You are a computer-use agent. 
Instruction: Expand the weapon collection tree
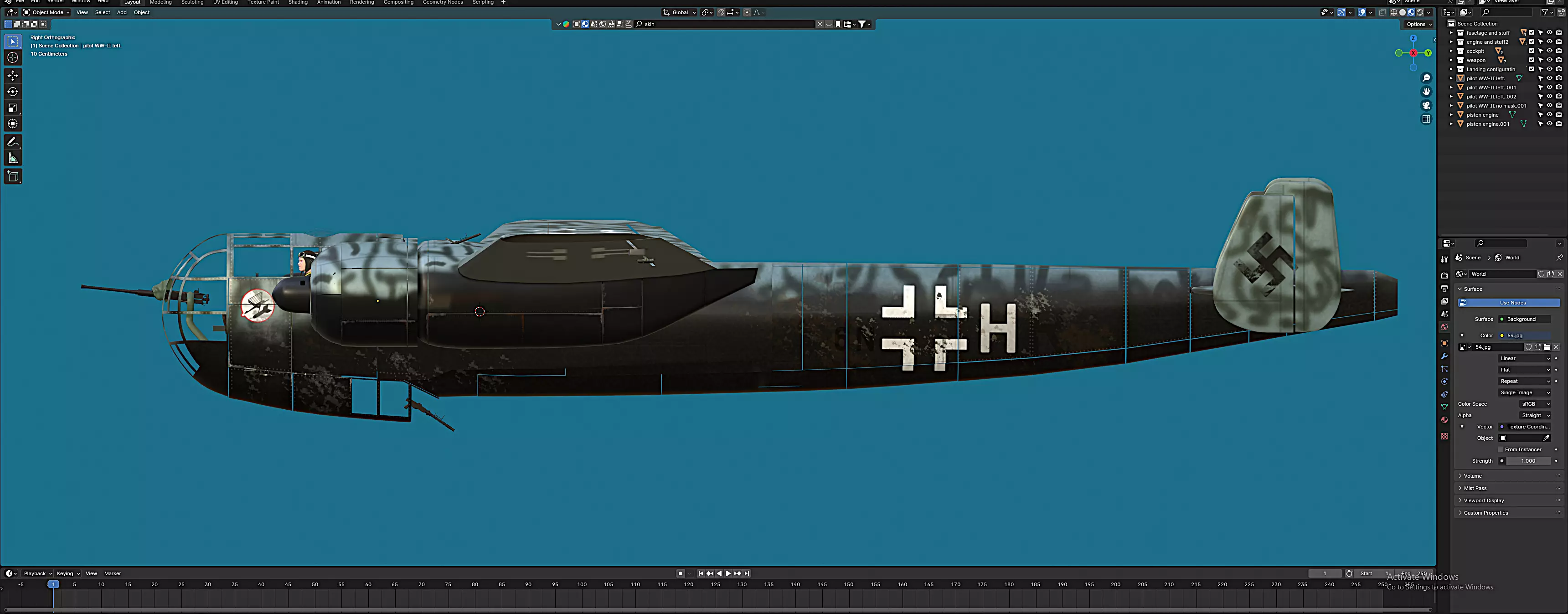click(1451, 60)
